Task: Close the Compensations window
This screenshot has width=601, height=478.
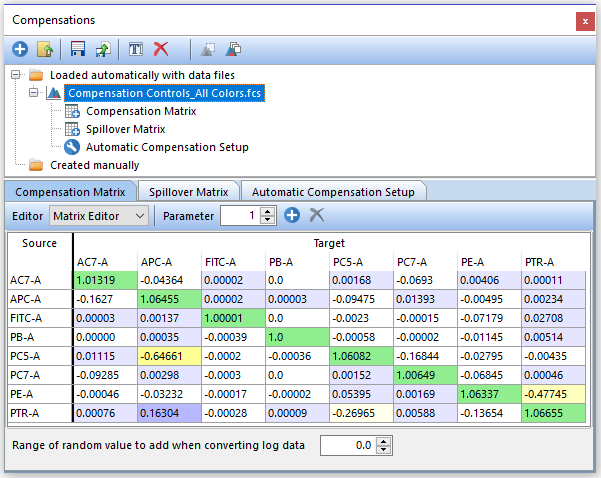Action: tap(585, 20)
